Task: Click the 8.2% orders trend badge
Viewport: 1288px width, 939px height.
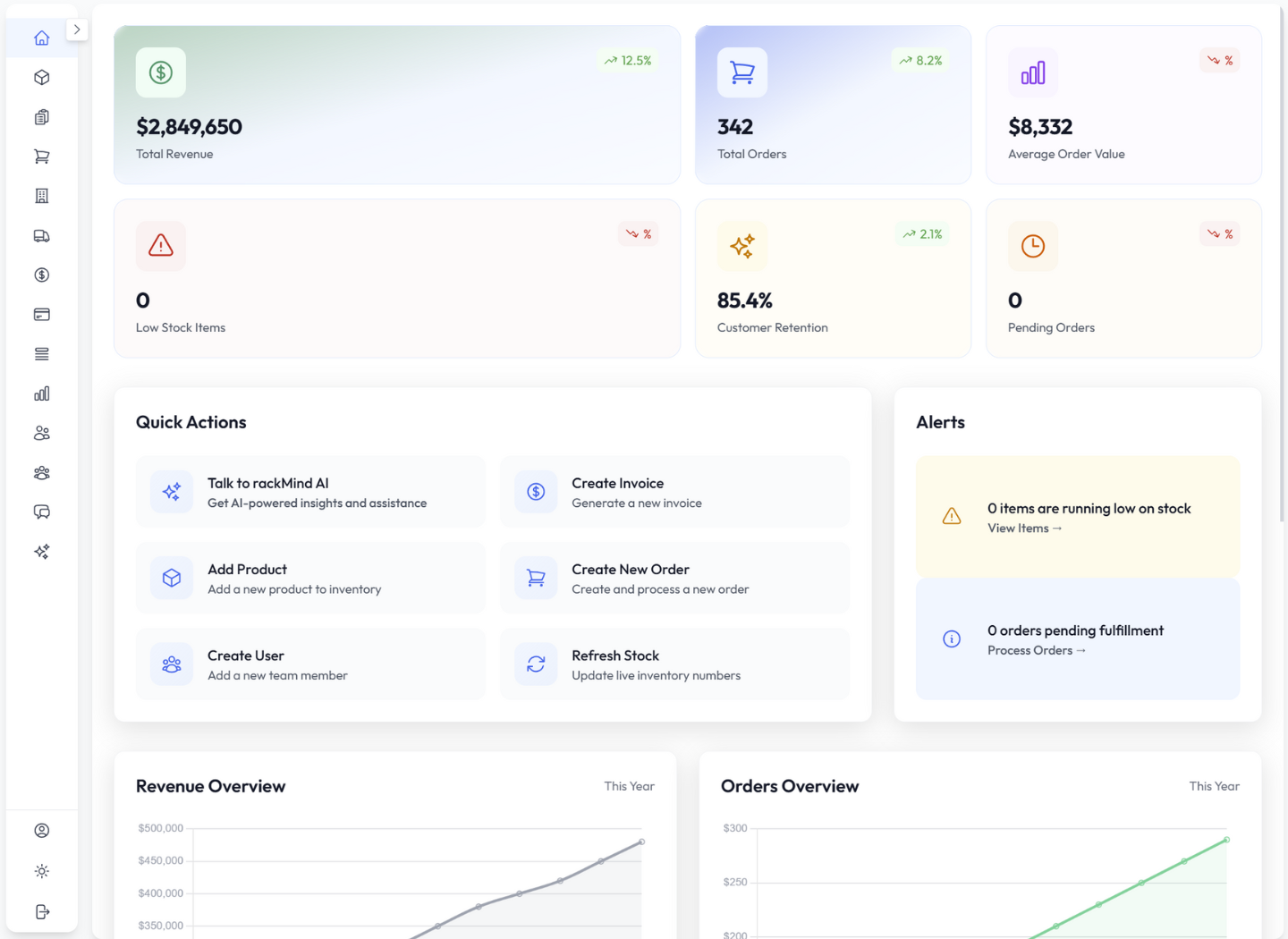Action: click(x=920, y=61)
